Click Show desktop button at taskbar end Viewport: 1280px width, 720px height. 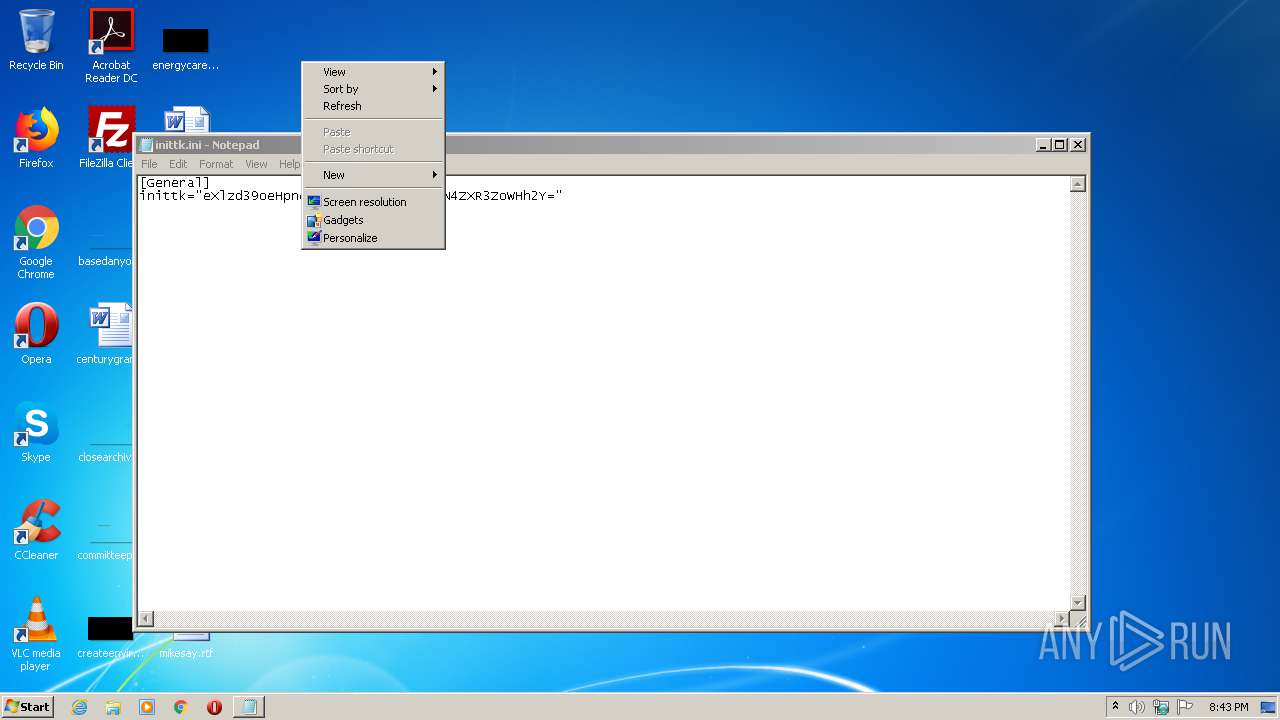(1269, 707)
